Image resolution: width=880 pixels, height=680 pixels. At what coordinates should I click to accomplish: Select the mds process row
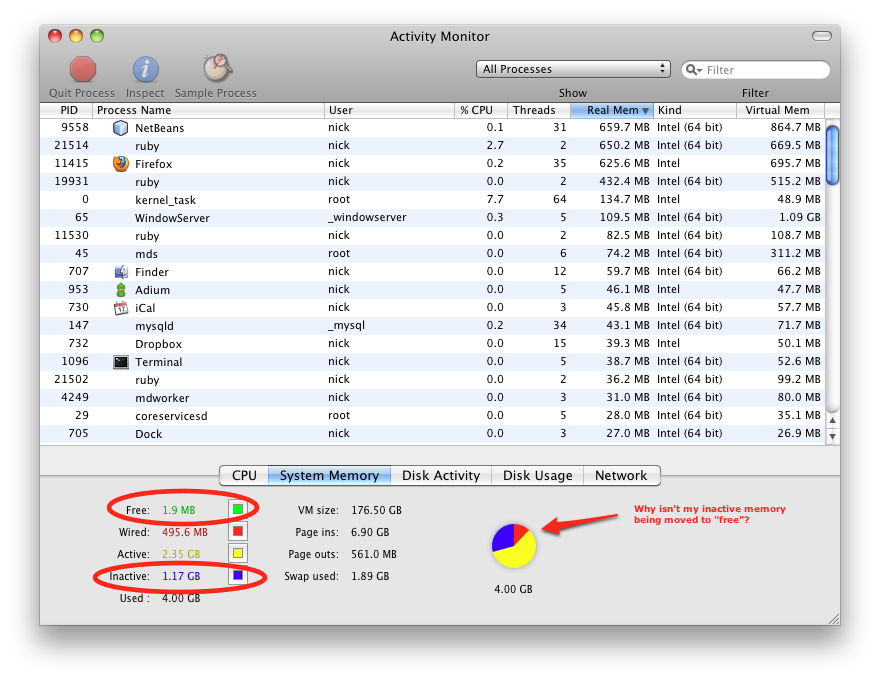coord(433,253)
